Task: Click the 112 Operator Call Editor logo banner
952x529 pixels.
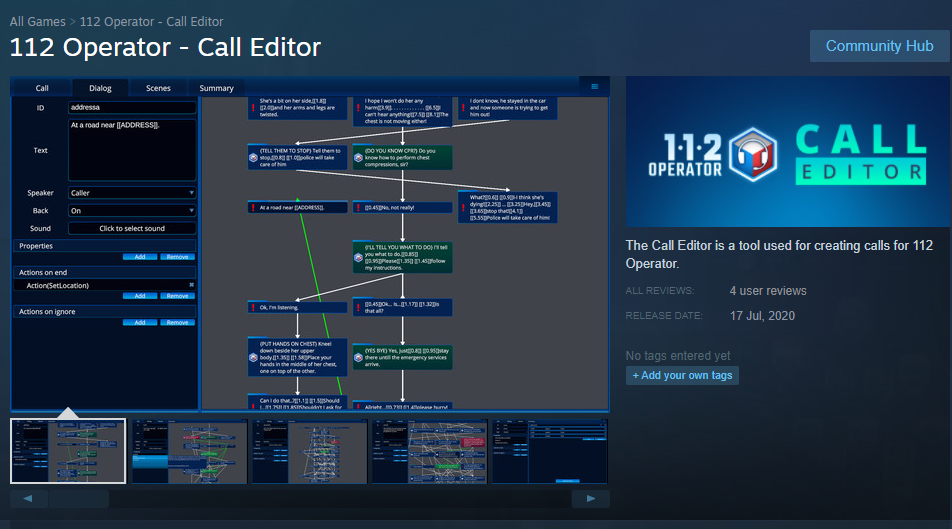Action: pos(787,152)
